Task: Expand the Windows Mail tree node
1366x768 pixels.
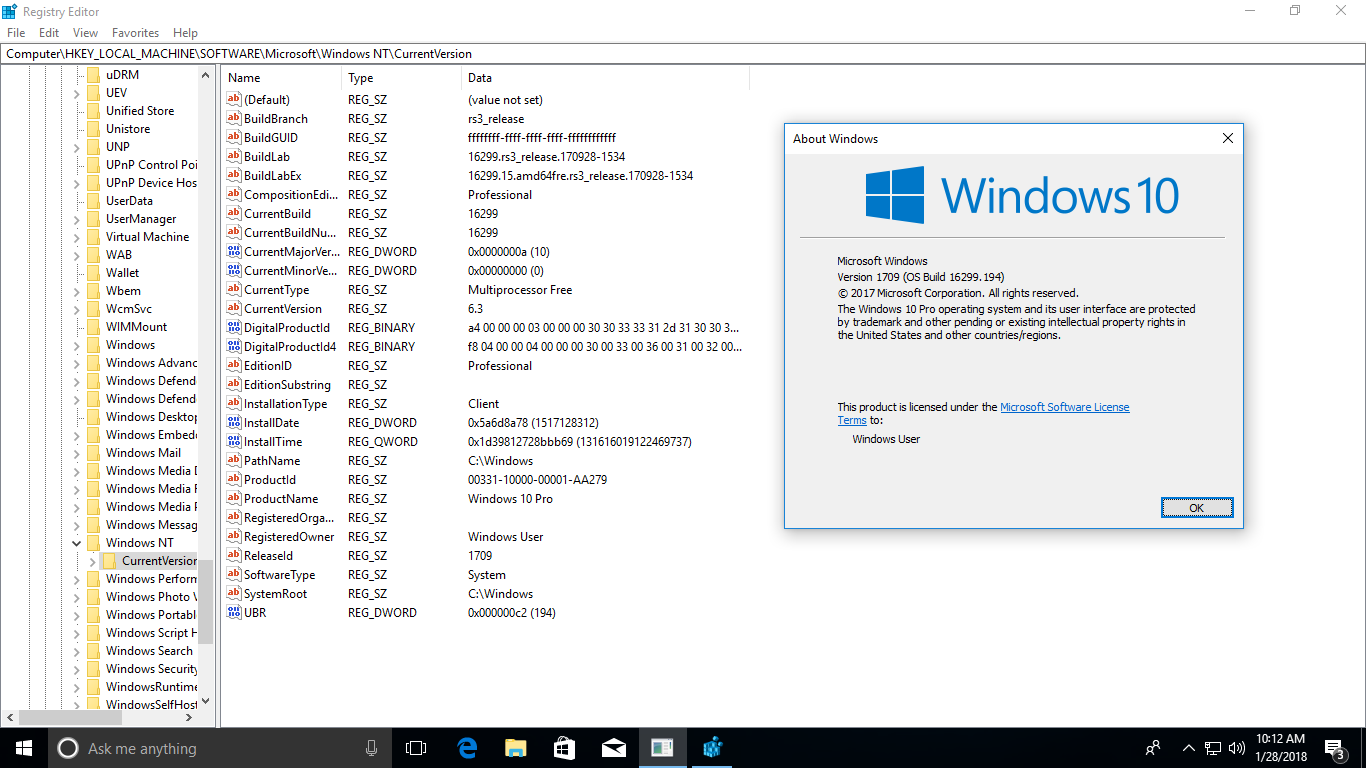Action: (x=77, y=453)
